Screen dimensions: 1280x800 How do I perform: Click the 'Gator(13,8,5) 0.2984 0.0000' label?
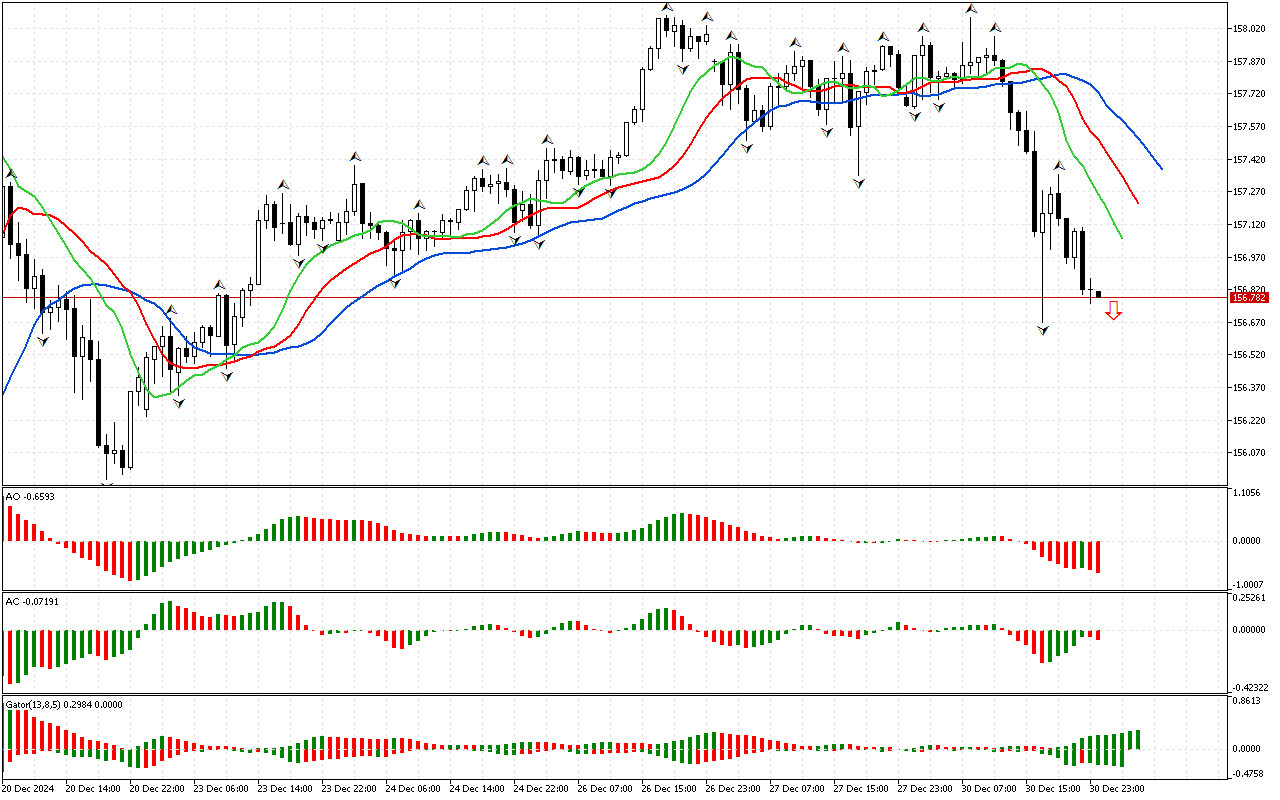coord(64,704)
